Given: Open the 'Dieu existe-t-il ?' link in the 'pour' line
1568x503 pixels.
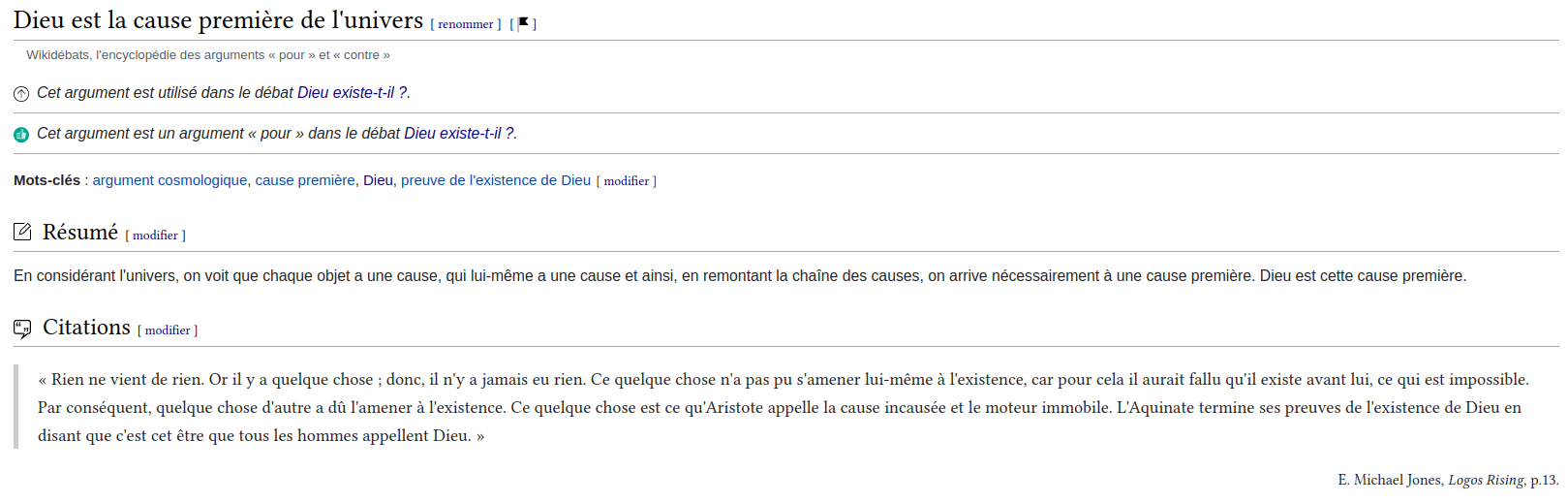Looking at the screenshot, I should [459, 134].
